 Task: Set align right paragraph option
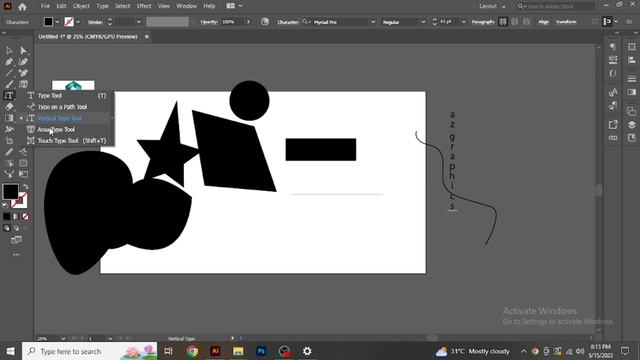[527, 22]
